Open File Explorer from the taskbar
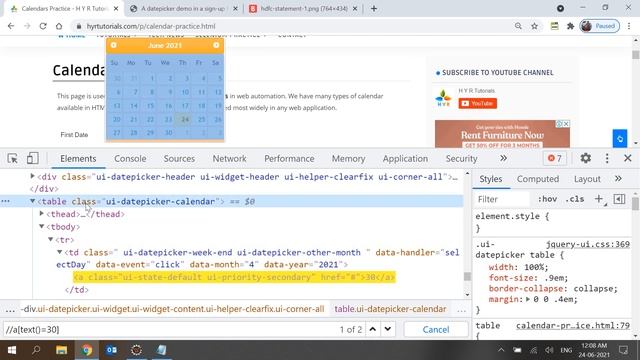 coord(62,350)
